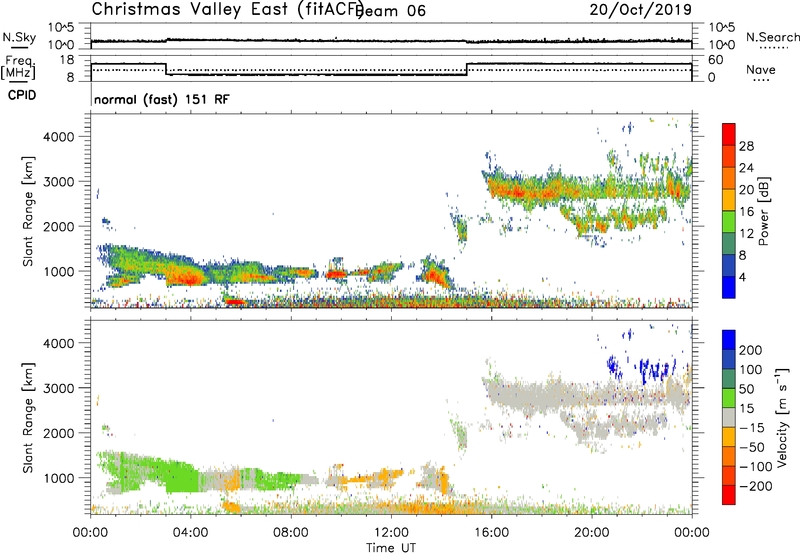This screenshot has height=554, width=800.
Task: Click the date '20/Oct/2019'
Action: (x=641, y=10)
